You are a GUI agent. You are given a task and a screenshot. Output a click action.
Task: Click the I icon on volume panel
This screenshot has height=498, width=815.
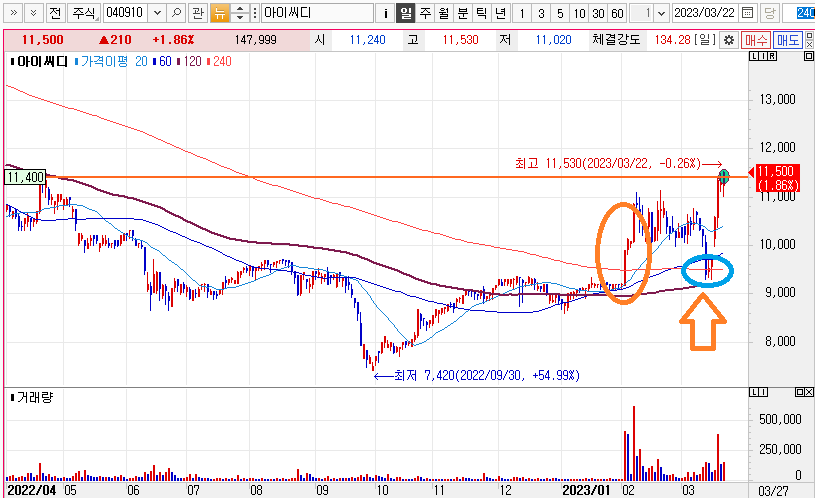763,392
